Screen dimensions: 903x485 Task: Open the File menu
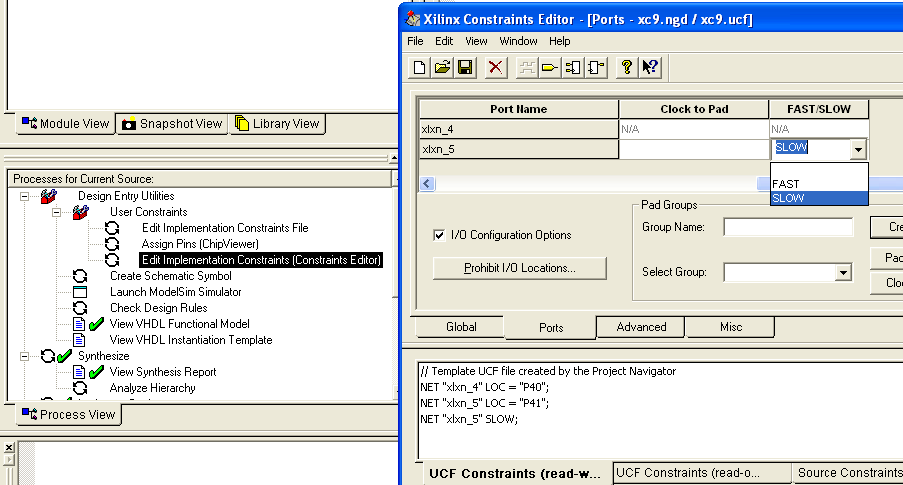(x=415, y=41)
